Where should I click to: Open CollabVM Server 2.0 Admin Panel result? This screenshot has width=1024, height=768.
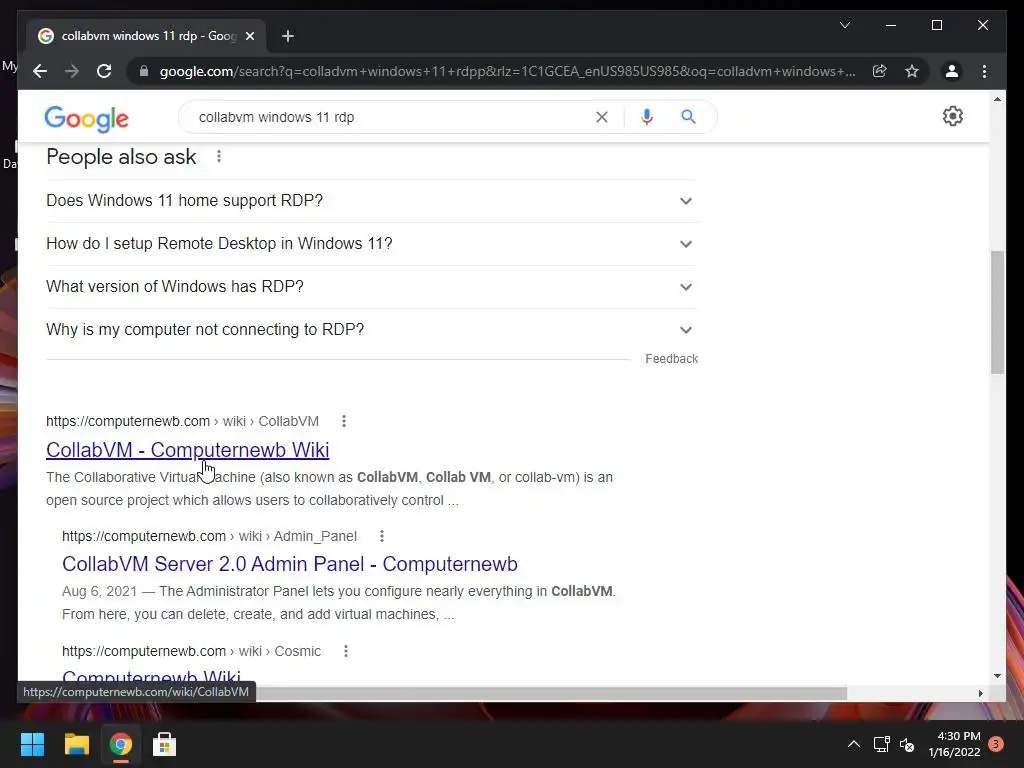[x=289, y=564]
